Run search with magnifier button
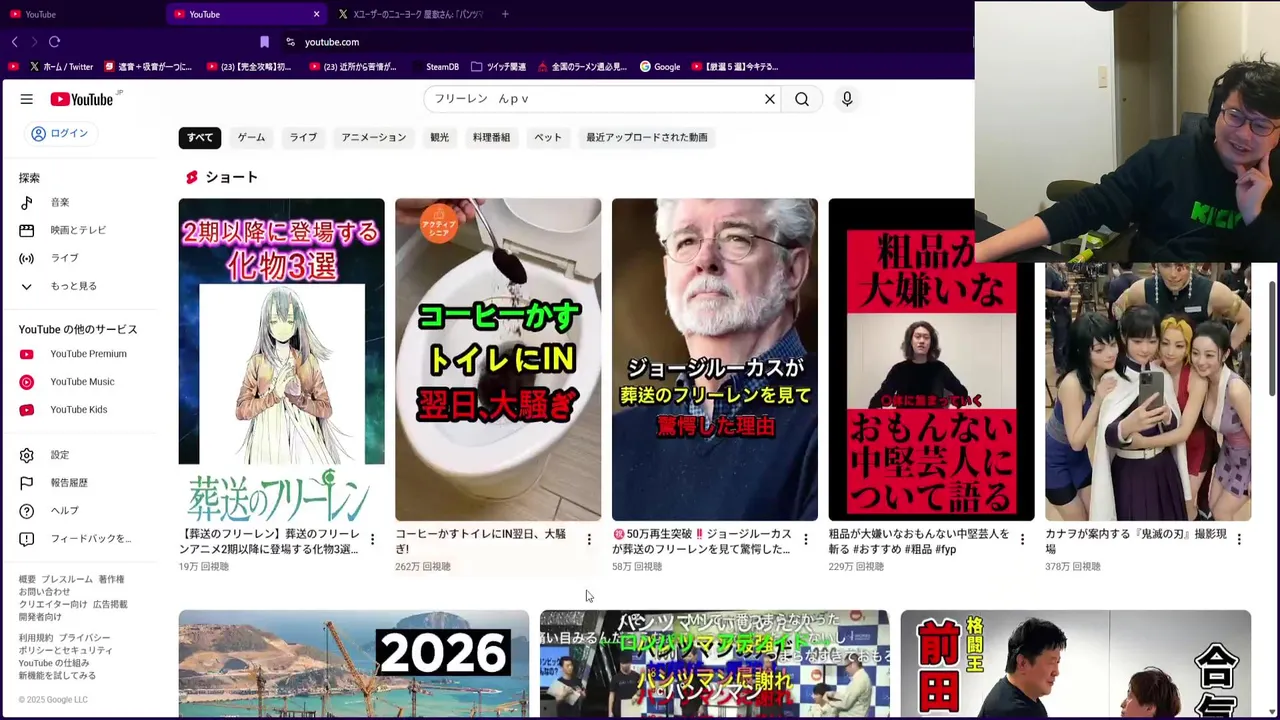The image size is (1280, 720). click(x=802, y=99)
